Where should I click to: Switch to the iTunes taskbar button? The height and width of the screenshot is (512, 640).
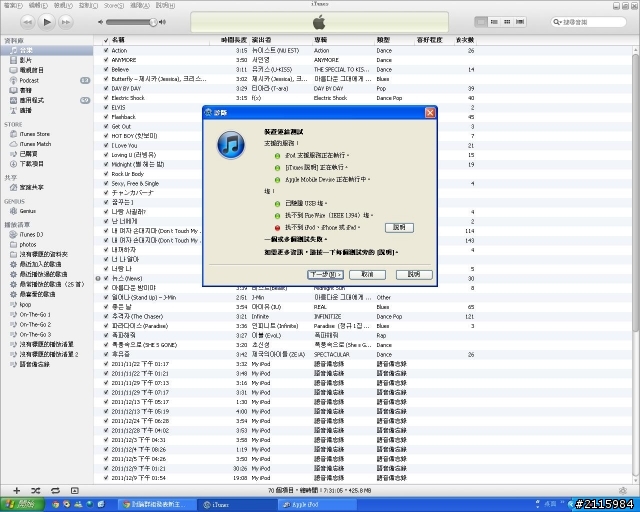click(x=238, y=505)
